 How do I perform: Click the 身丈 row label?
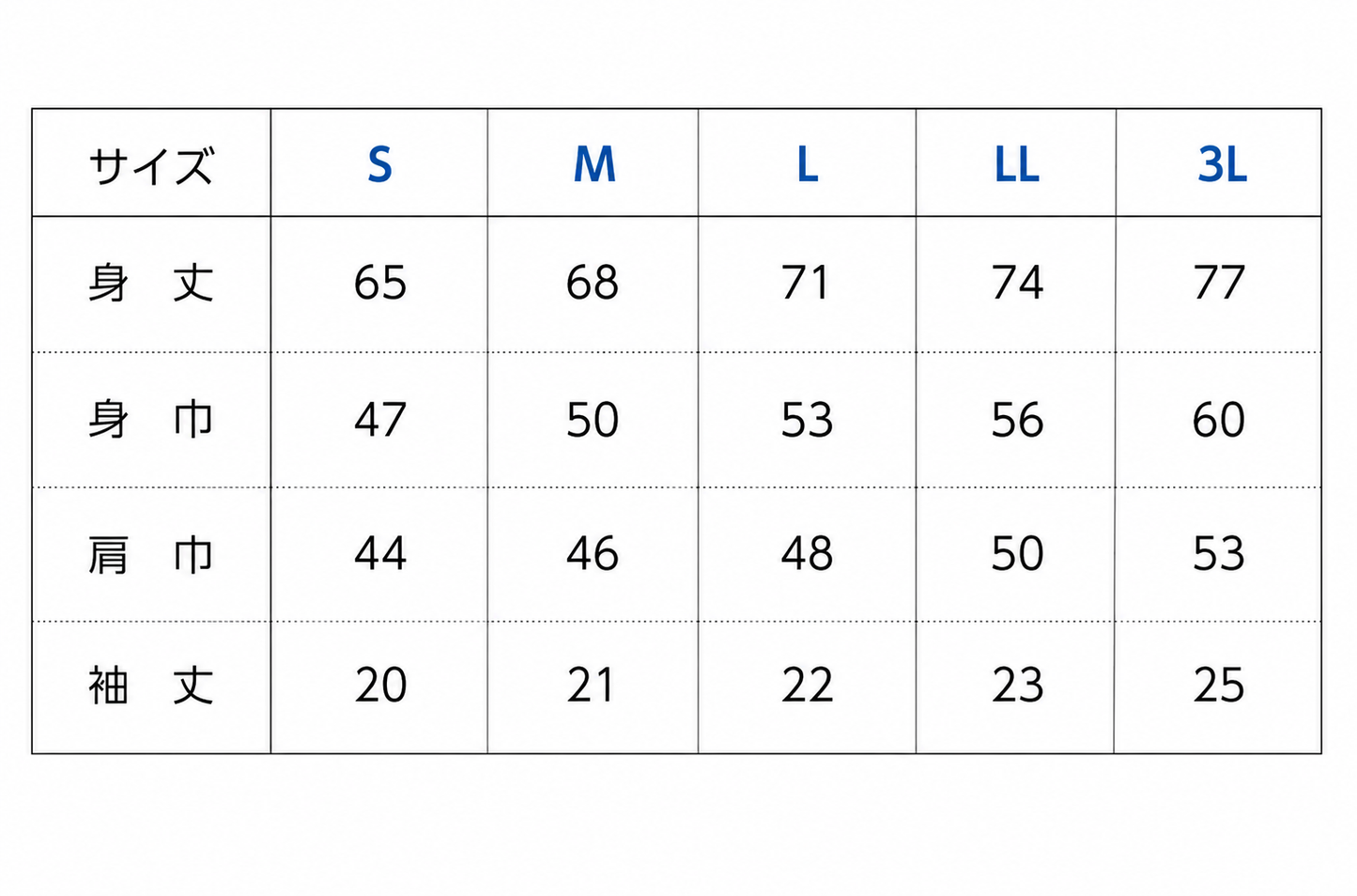coord(151,283)
